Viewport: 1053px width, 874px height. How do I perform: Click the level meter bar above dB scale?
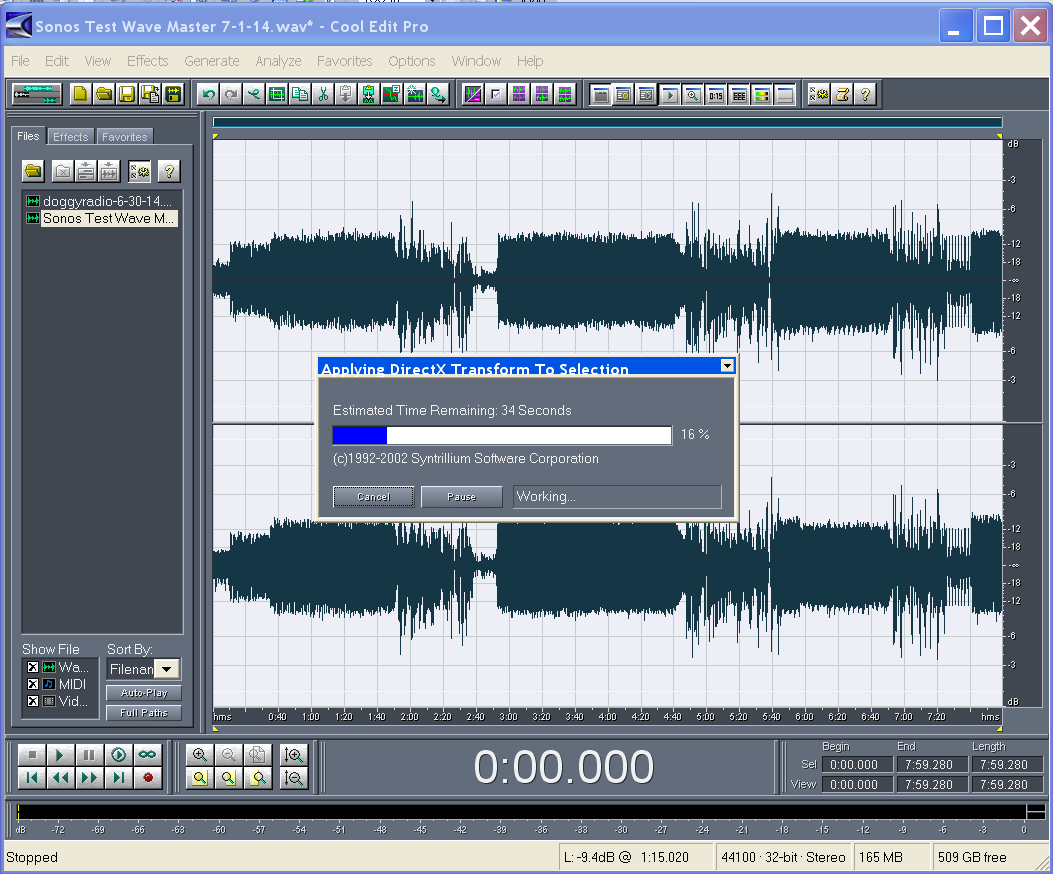click(x=522, y=812)
